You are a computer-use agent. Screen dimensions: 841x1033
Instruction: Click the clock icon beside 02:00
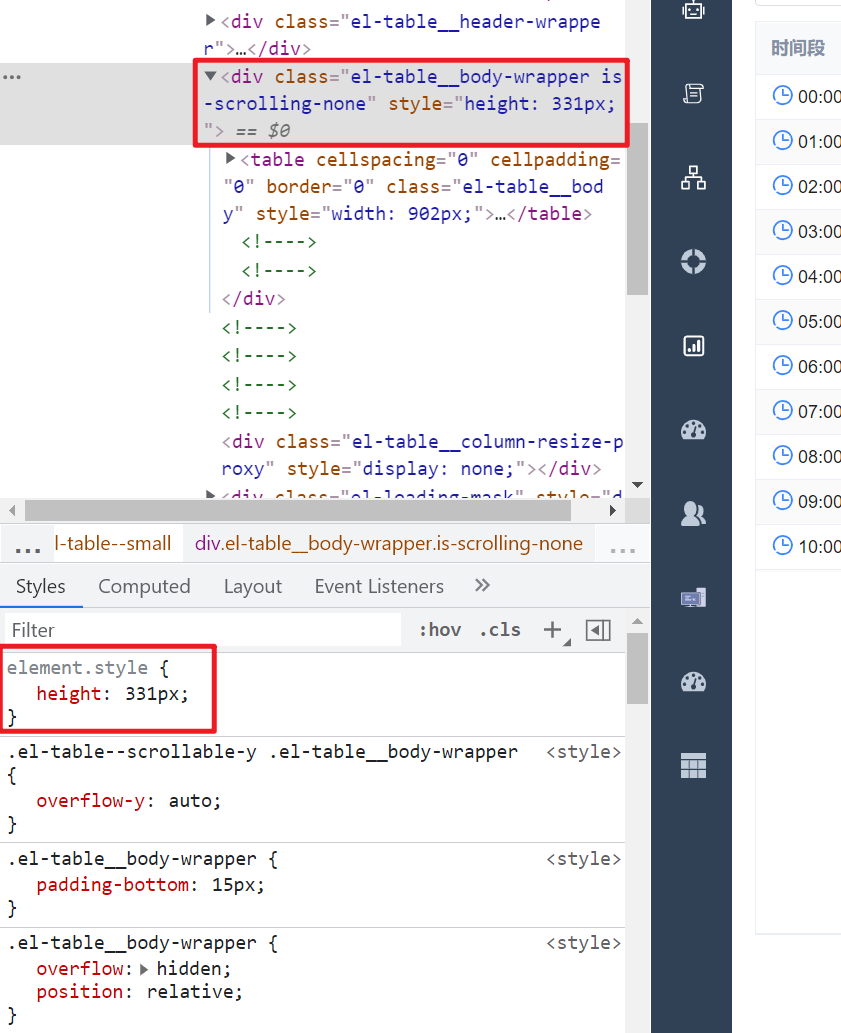coord(782,185)
